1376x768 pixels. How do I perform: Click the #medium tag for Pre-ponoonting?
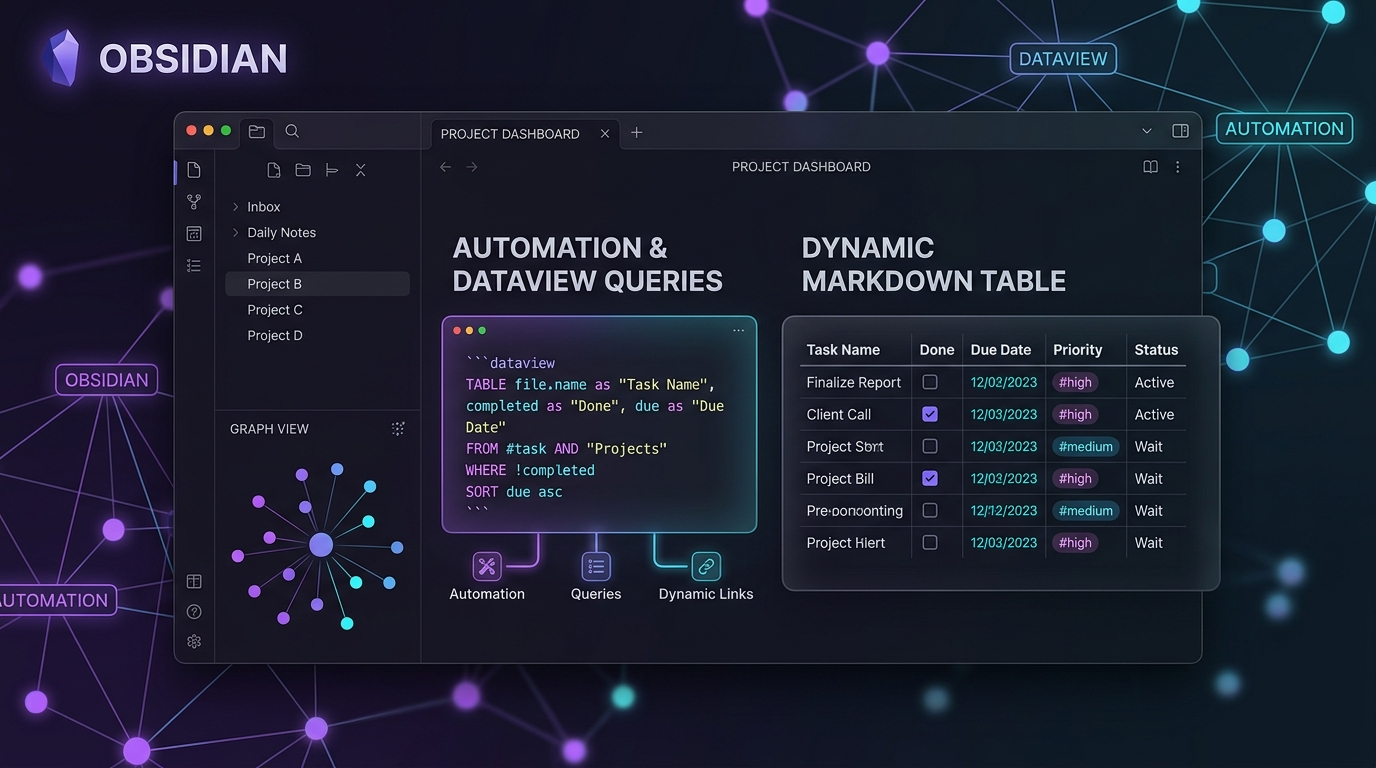[1086, 510]
